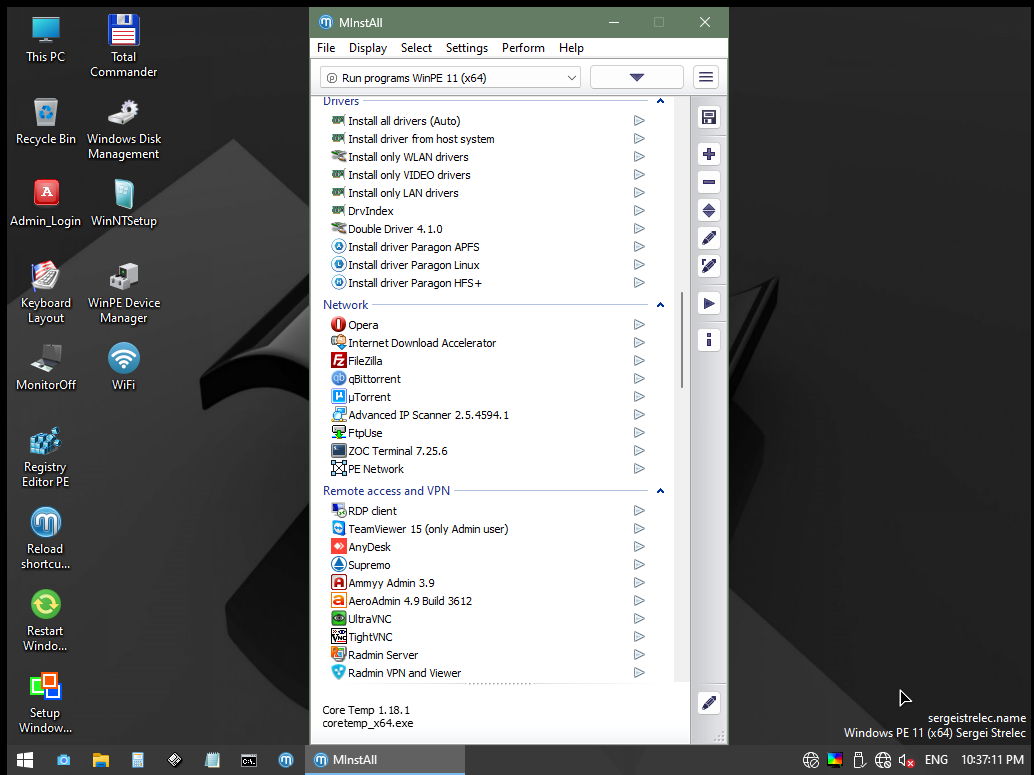The width and height of the screenshot is (1034, 775).
Task: Open the Perform menu
Action: point(523,48)
